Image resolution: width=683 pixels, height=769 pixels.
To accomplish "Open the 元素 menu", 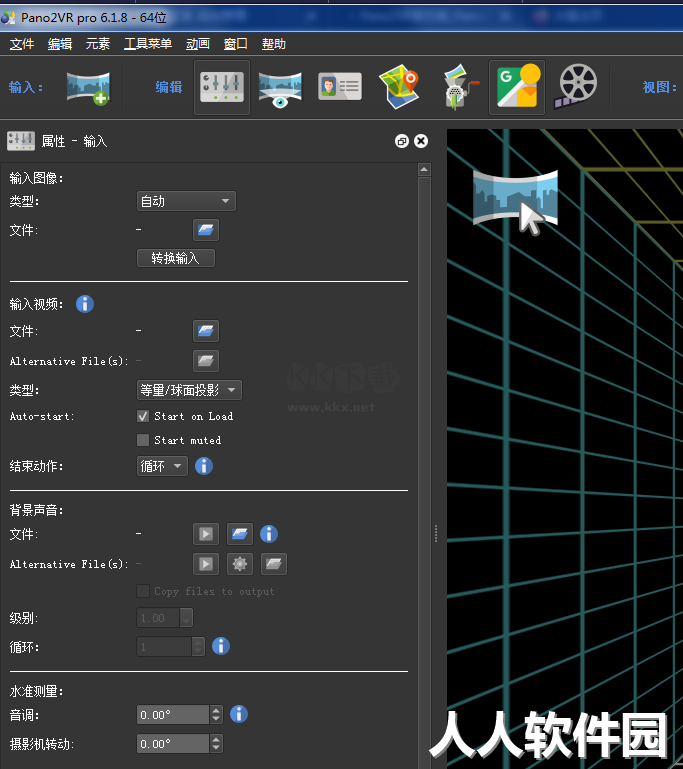I will [98, 44].
